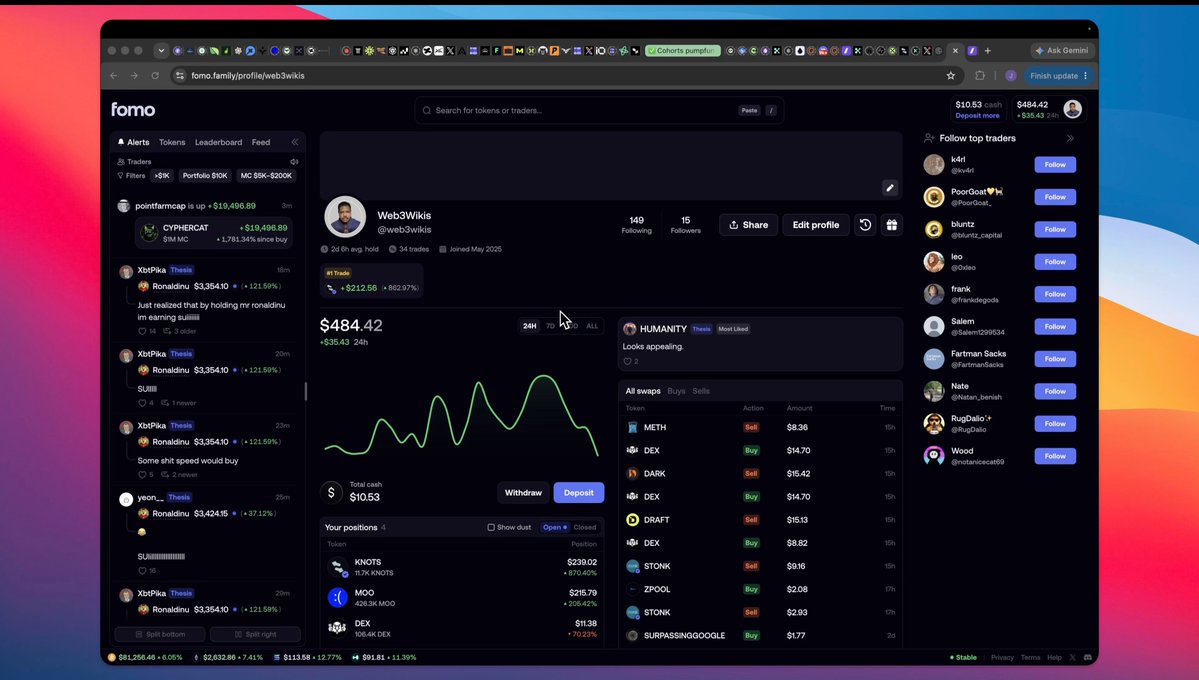Click the Withdraw button

pyautogui.click(x=523, y=493)
